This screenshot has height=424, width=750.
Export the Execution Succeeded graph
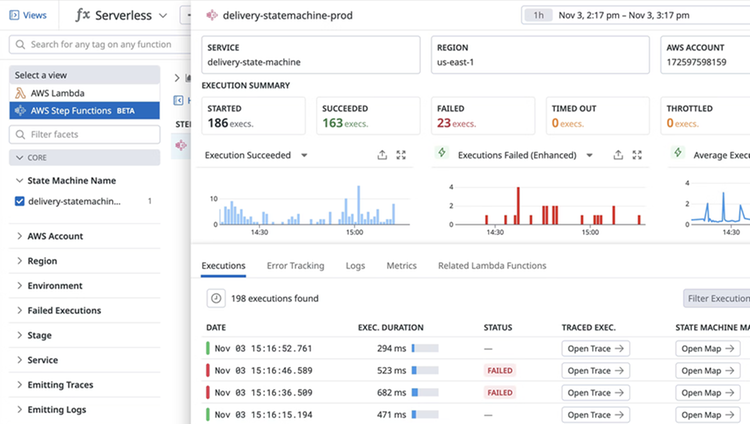pyautogui.click(x=382, y=155)
